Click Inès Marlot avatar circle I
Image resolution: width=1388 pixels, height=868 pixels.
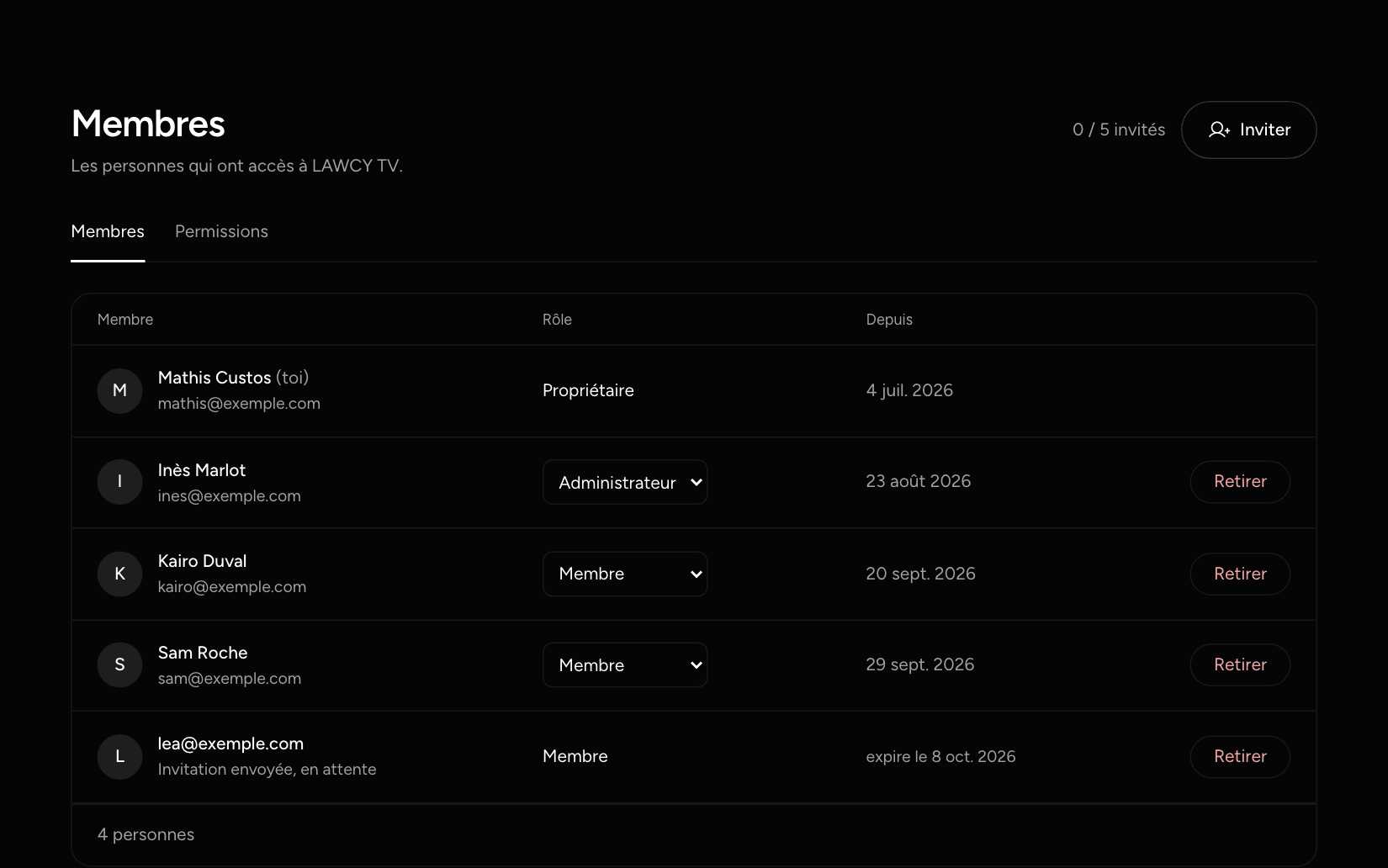click(119, 482)
